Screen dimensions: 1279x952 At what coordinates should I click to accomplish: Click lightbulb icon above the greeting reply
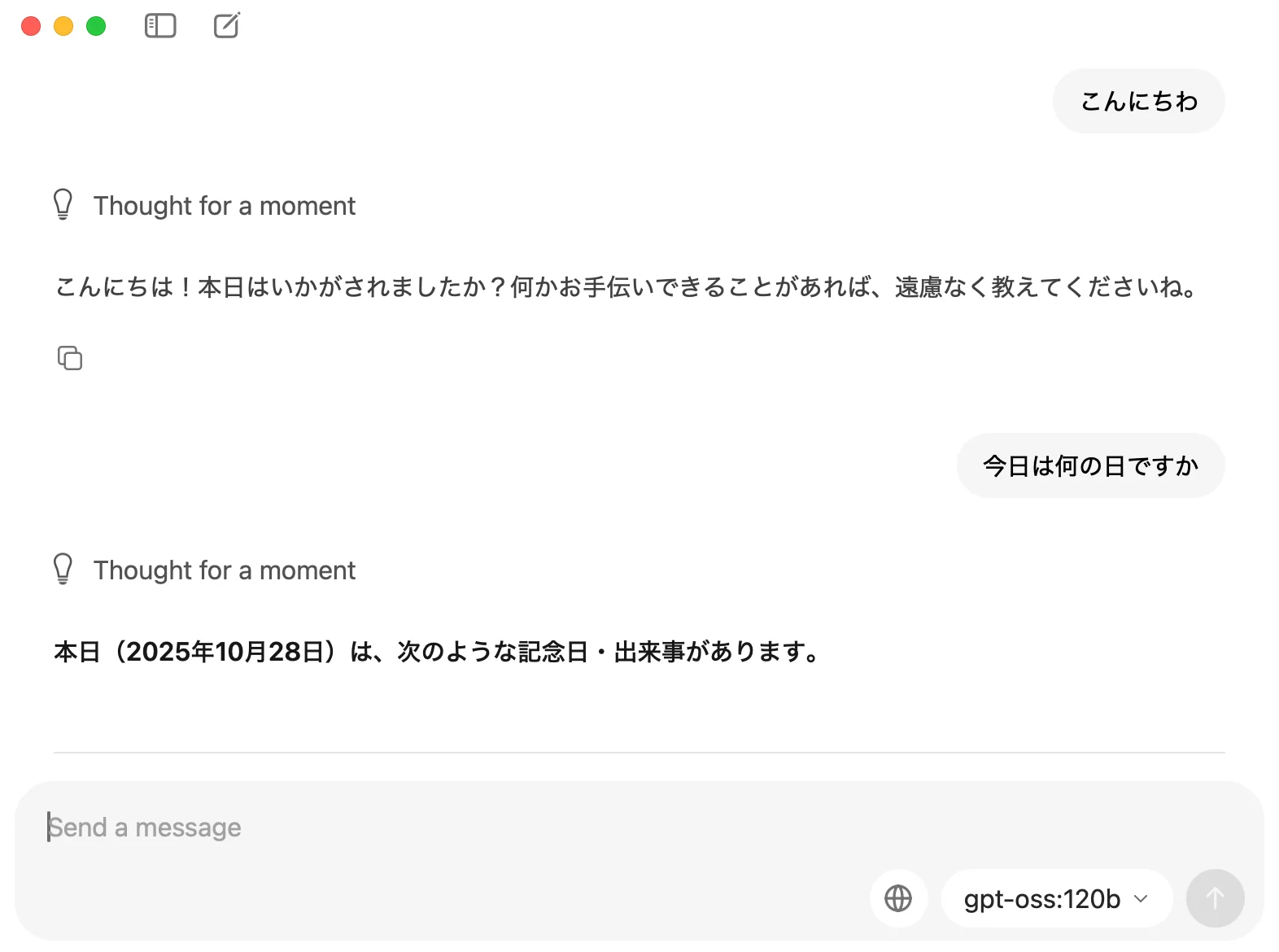(x=63, y=205)
